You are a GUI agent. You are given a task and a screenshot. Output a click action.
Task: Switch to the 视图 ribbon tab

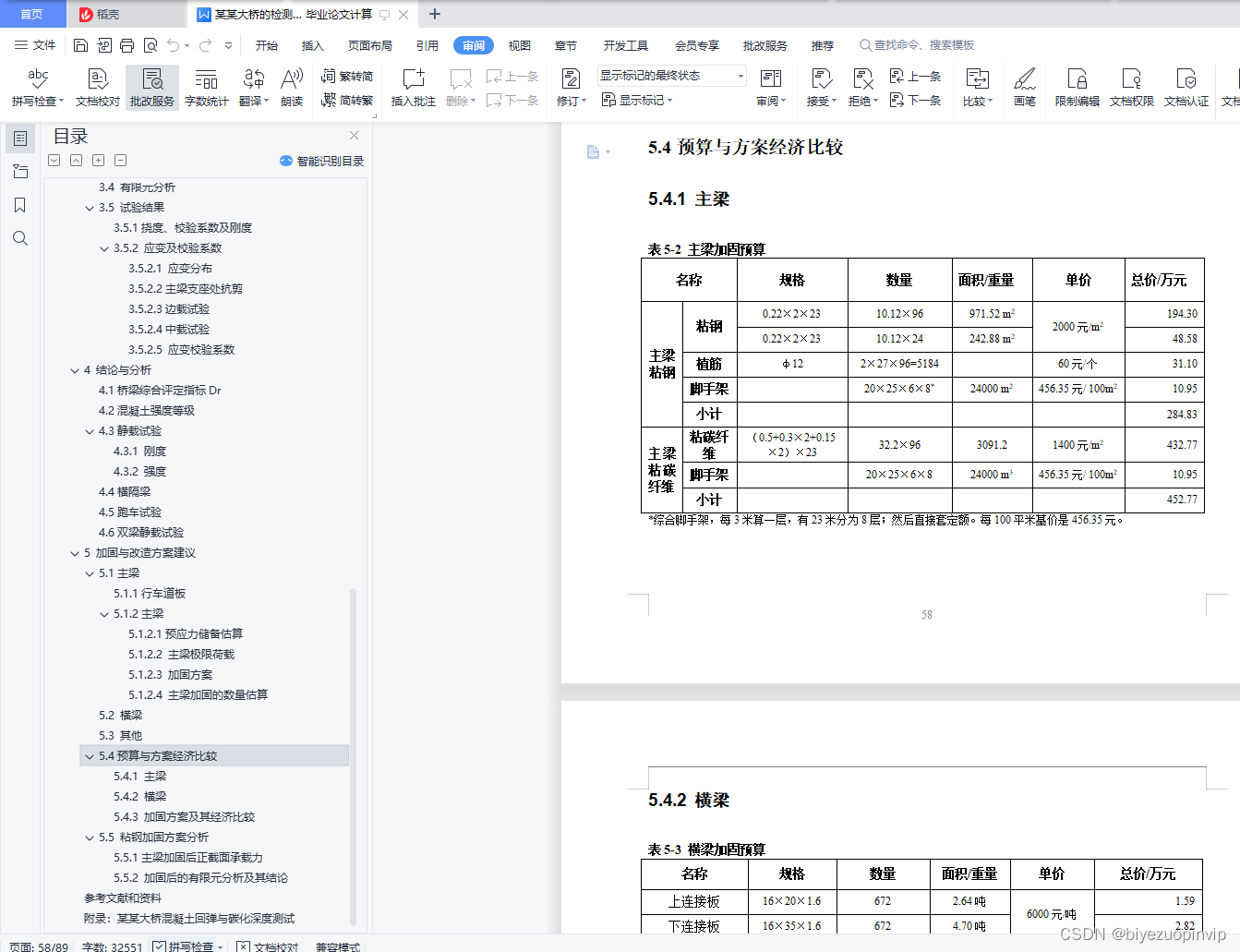pyautogui.click(x=520, y=45)
